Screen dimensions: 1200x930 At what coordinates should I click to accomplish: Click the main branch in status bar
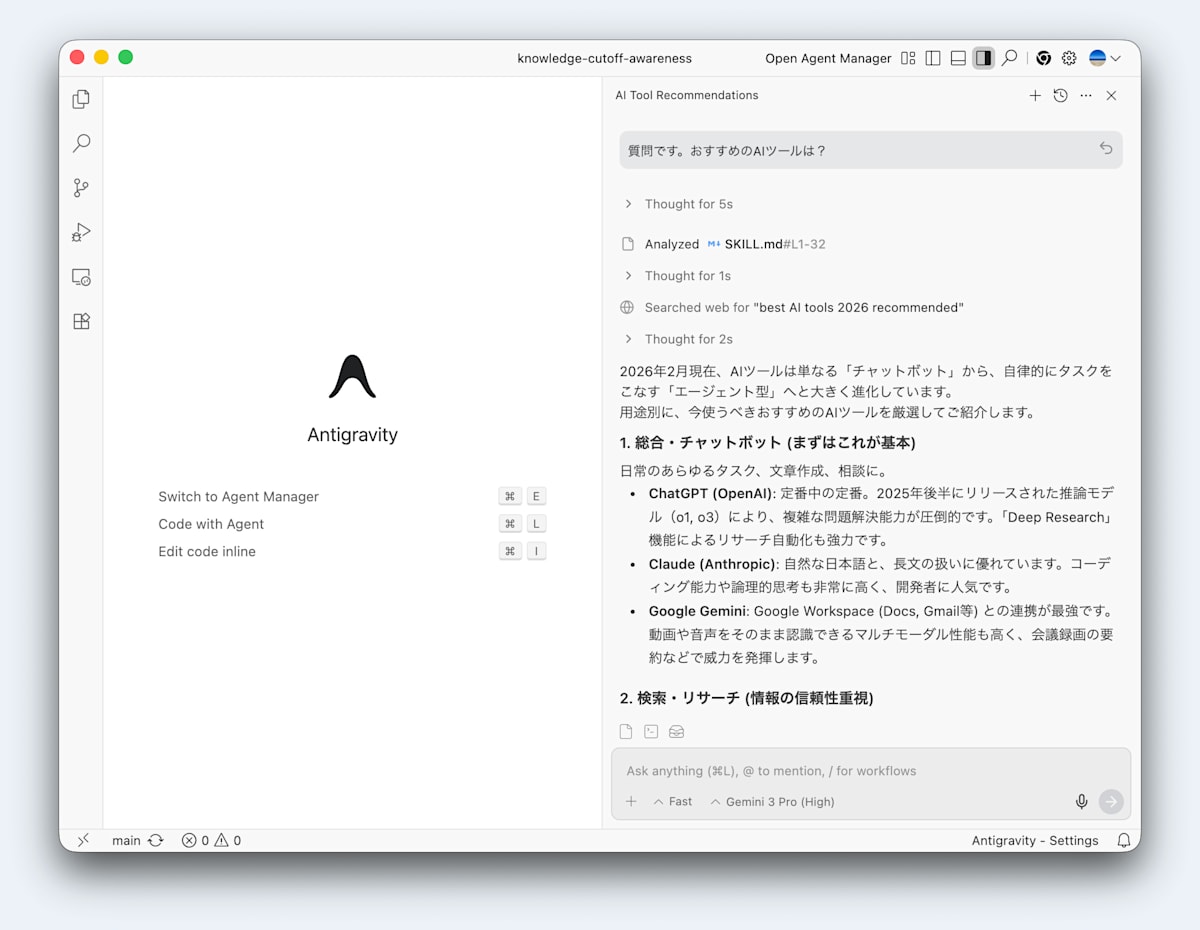126,841
